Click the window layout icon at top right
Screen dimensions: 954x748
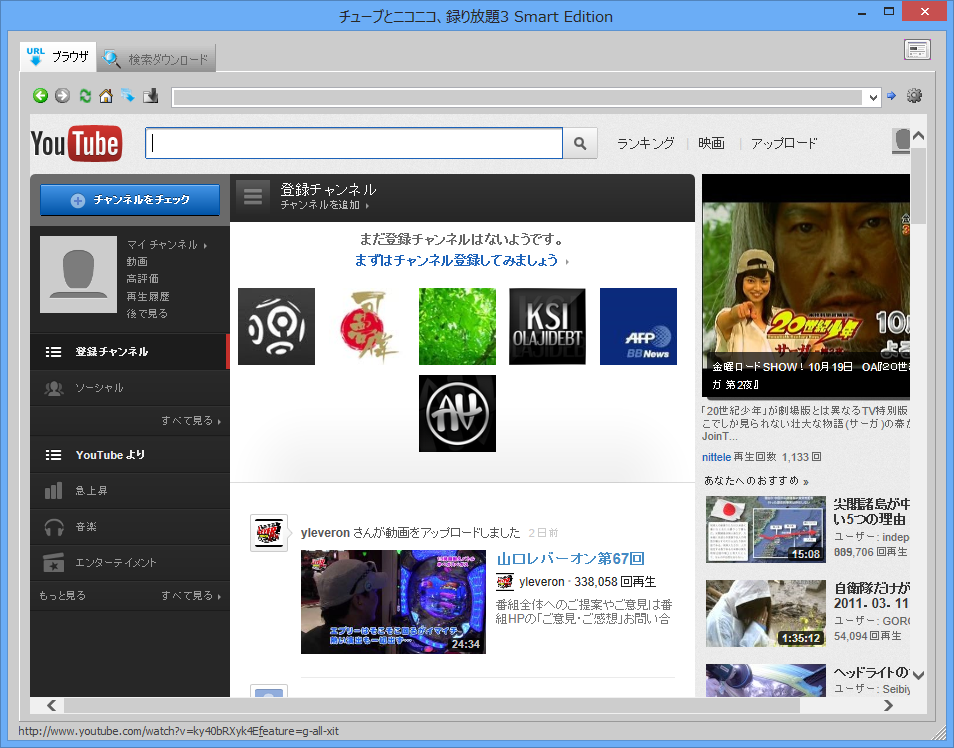917,49
